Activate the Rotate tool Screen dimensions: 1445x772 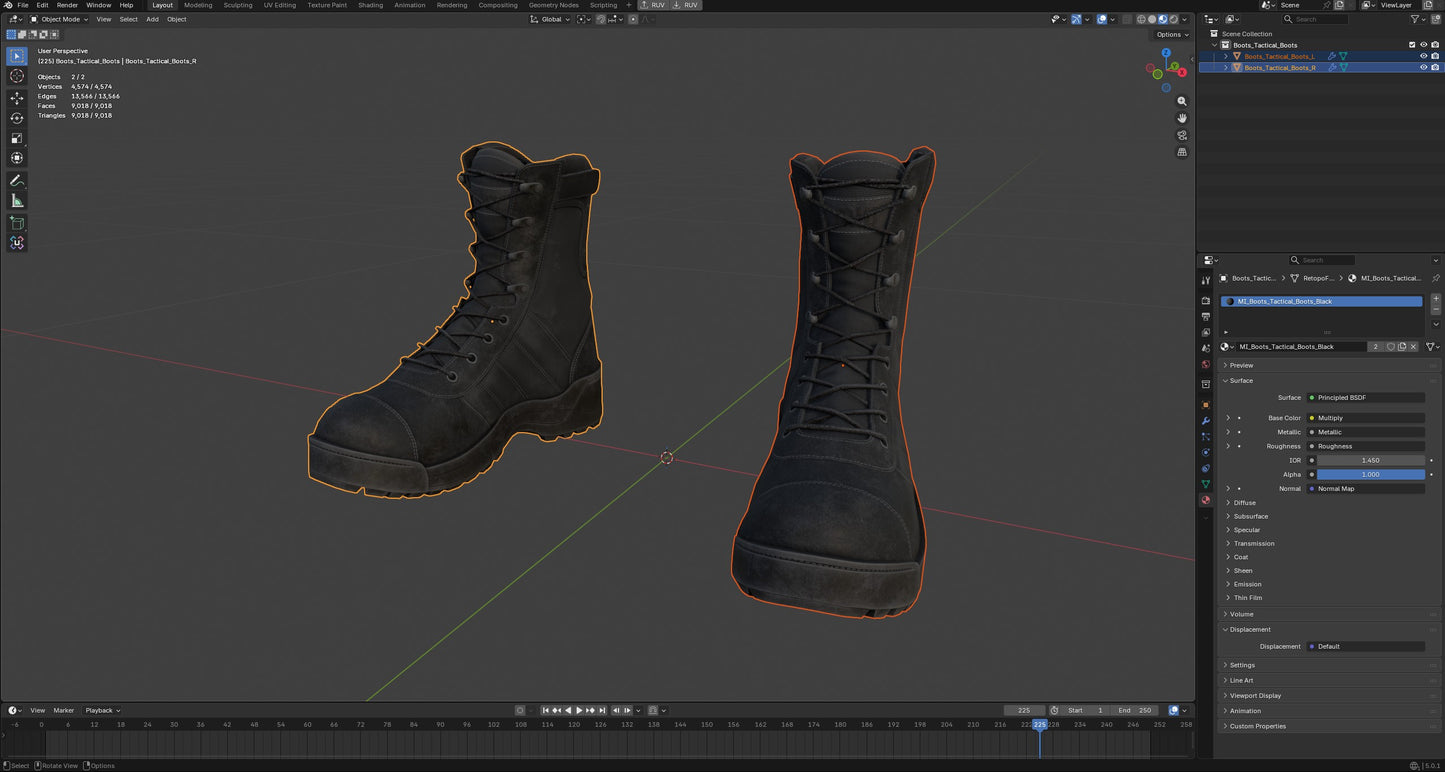click(x=17, y=118)
